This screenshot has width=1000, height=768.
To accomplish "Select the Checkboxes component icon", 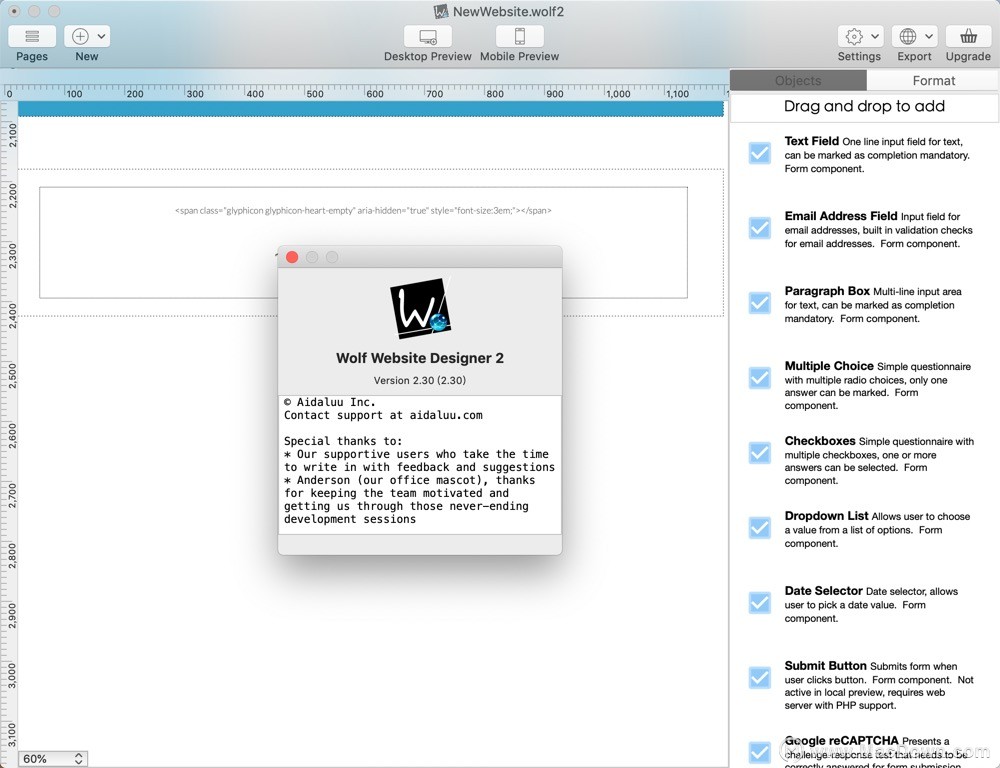I will [x=760, y=453].
